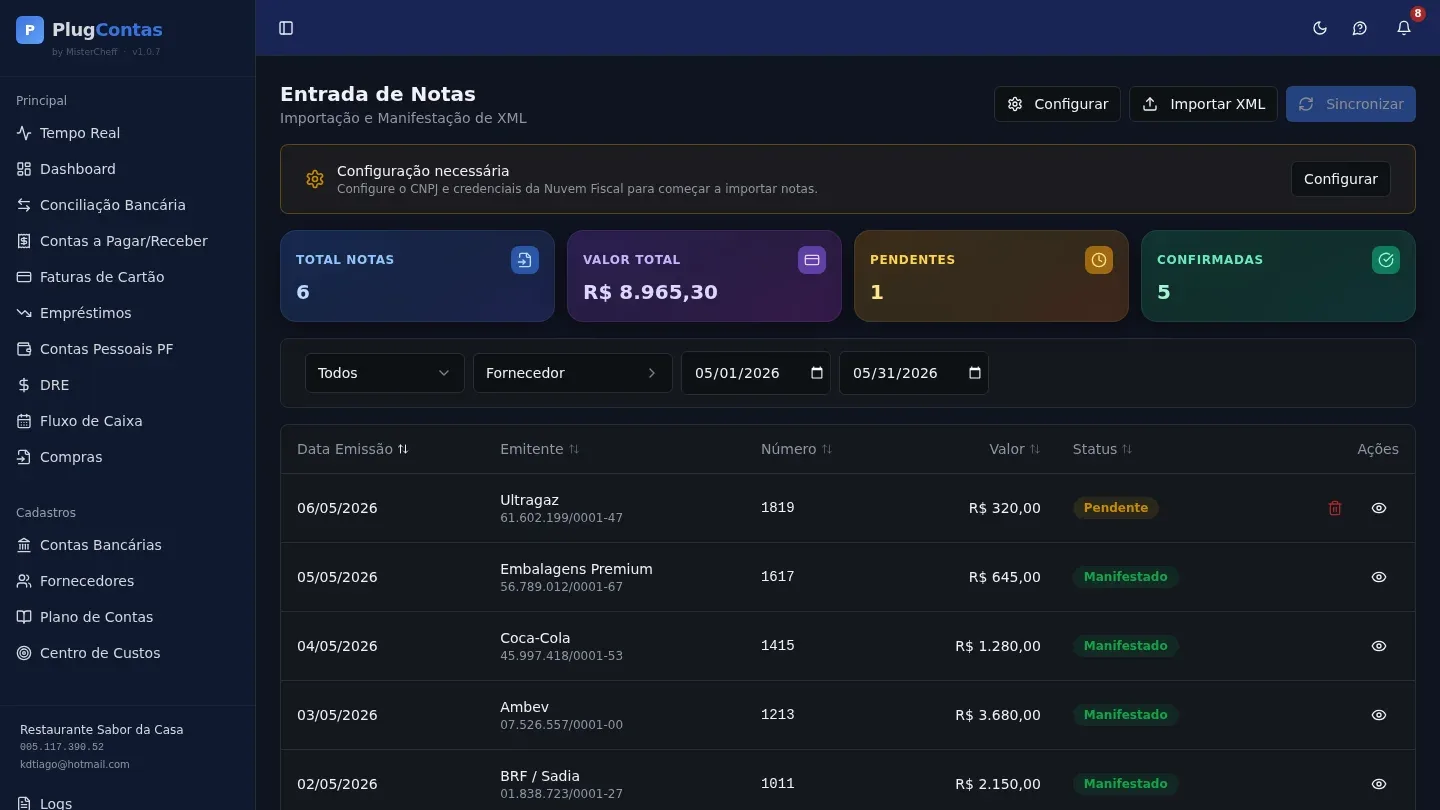Screen dimensions: 1440x810
Task: Open notifications bell with 8 badge
Action: 1404,28
